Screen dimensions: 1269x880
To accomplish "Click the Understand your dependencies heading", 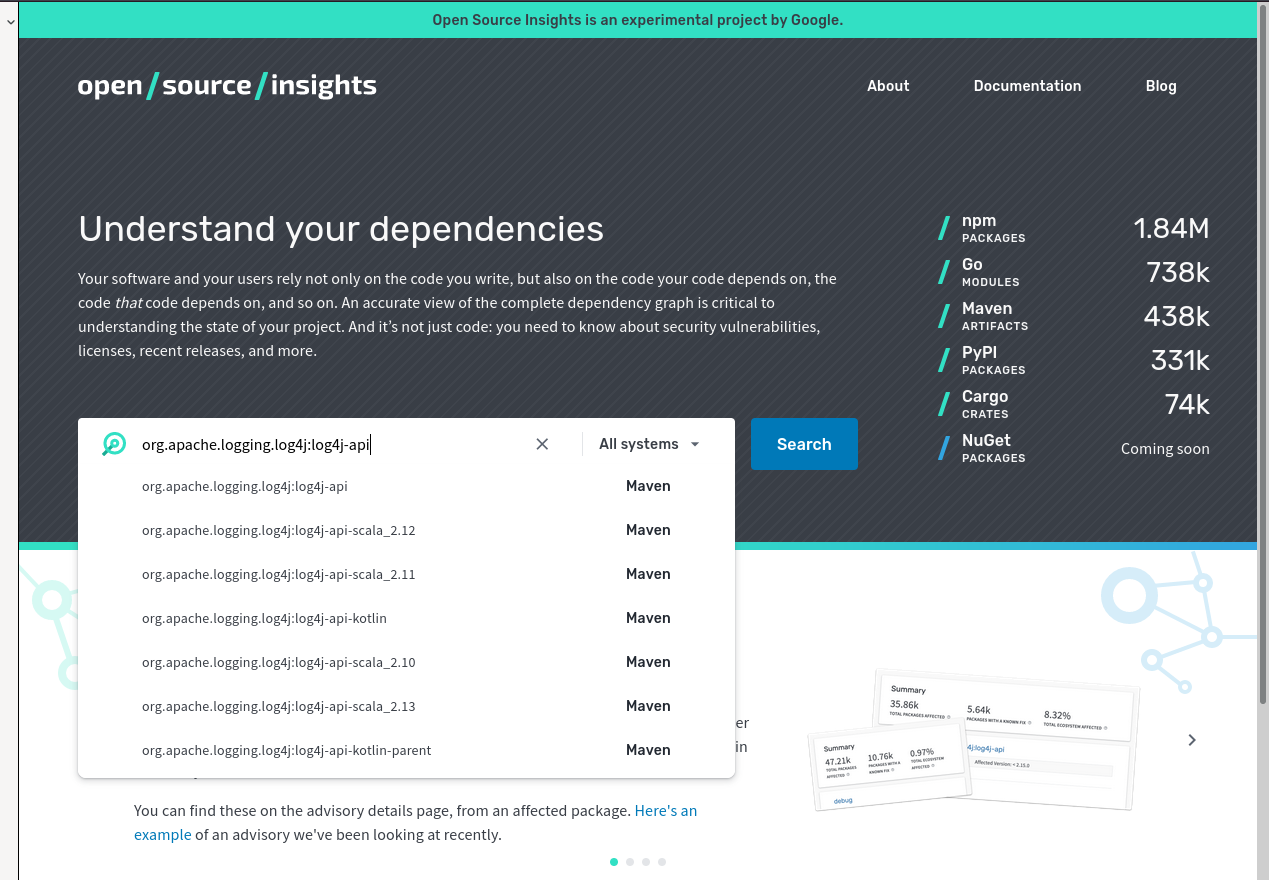I will point(341,229).
